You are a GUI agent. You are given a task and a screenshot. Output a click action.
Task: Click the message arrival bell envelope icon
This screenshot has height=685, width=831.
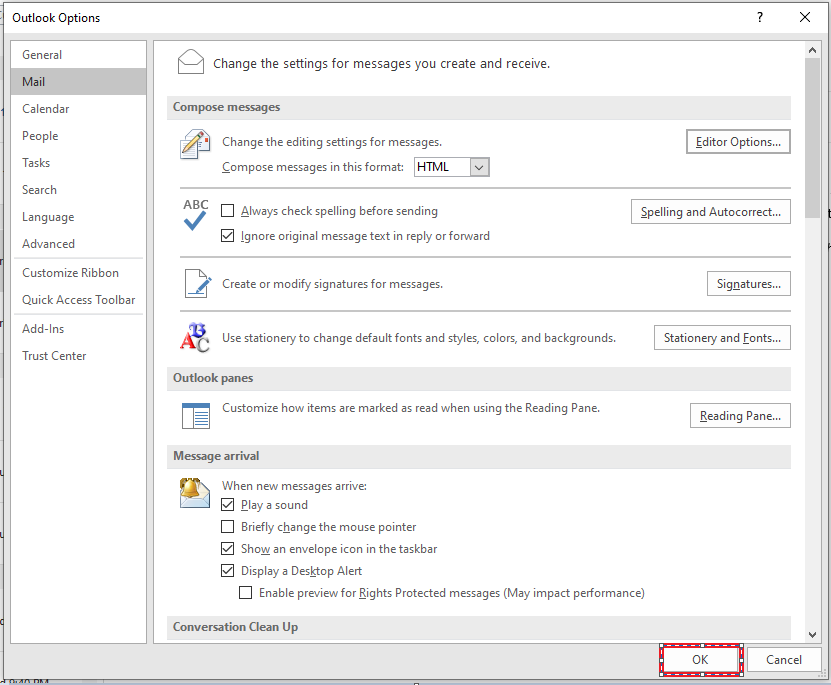click(x=194, y=493)
